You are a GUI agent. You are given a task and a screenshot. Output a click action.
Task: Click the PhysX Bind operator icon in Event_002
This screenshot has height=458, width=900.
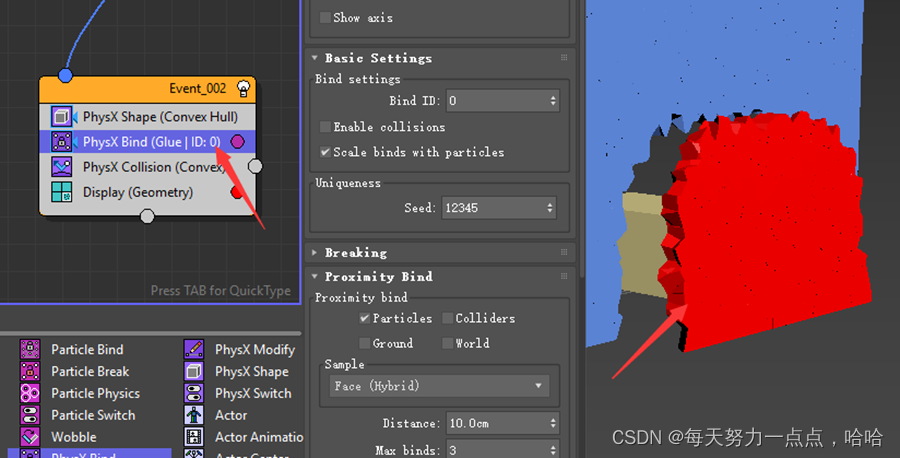pyautogui.click(x=61, y=141)
